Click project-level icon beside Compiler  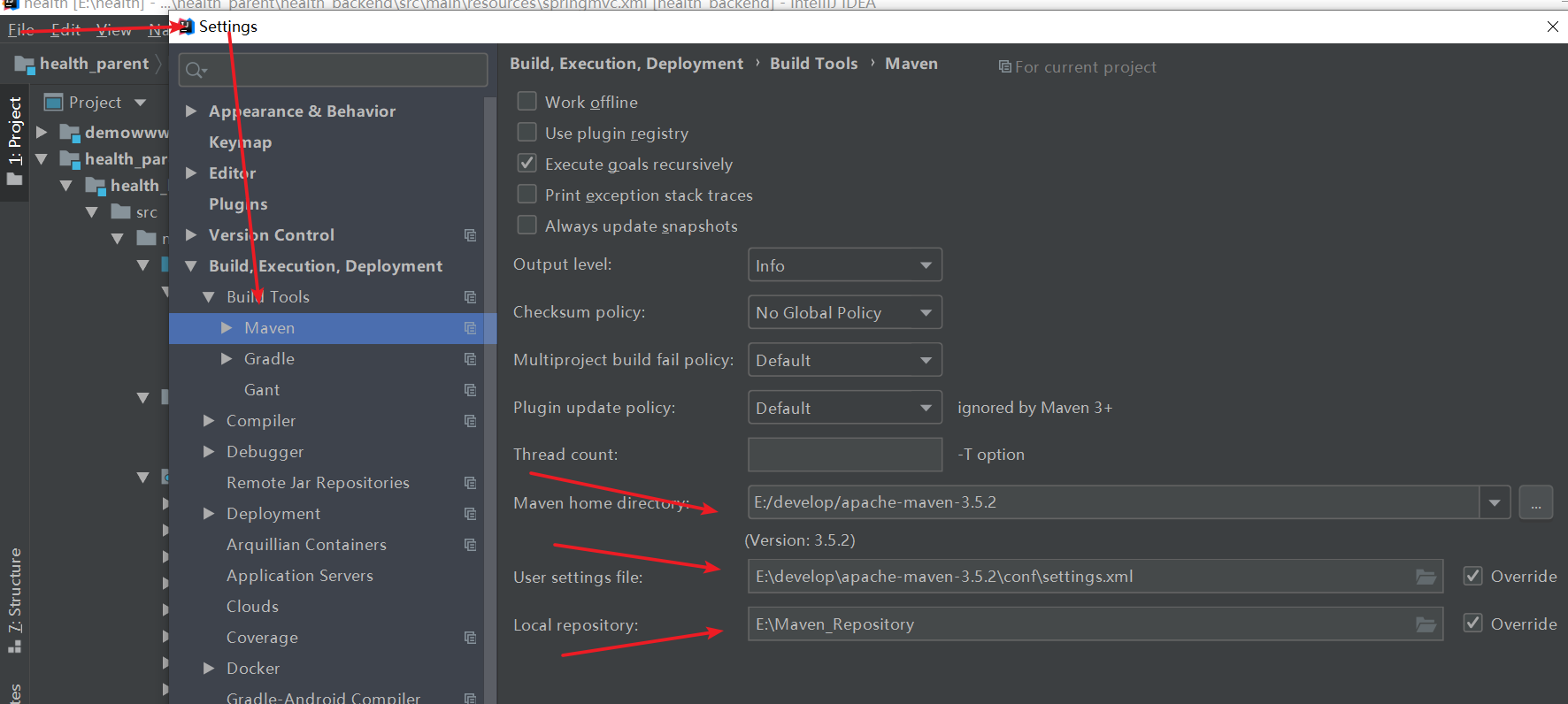point(470,421)
